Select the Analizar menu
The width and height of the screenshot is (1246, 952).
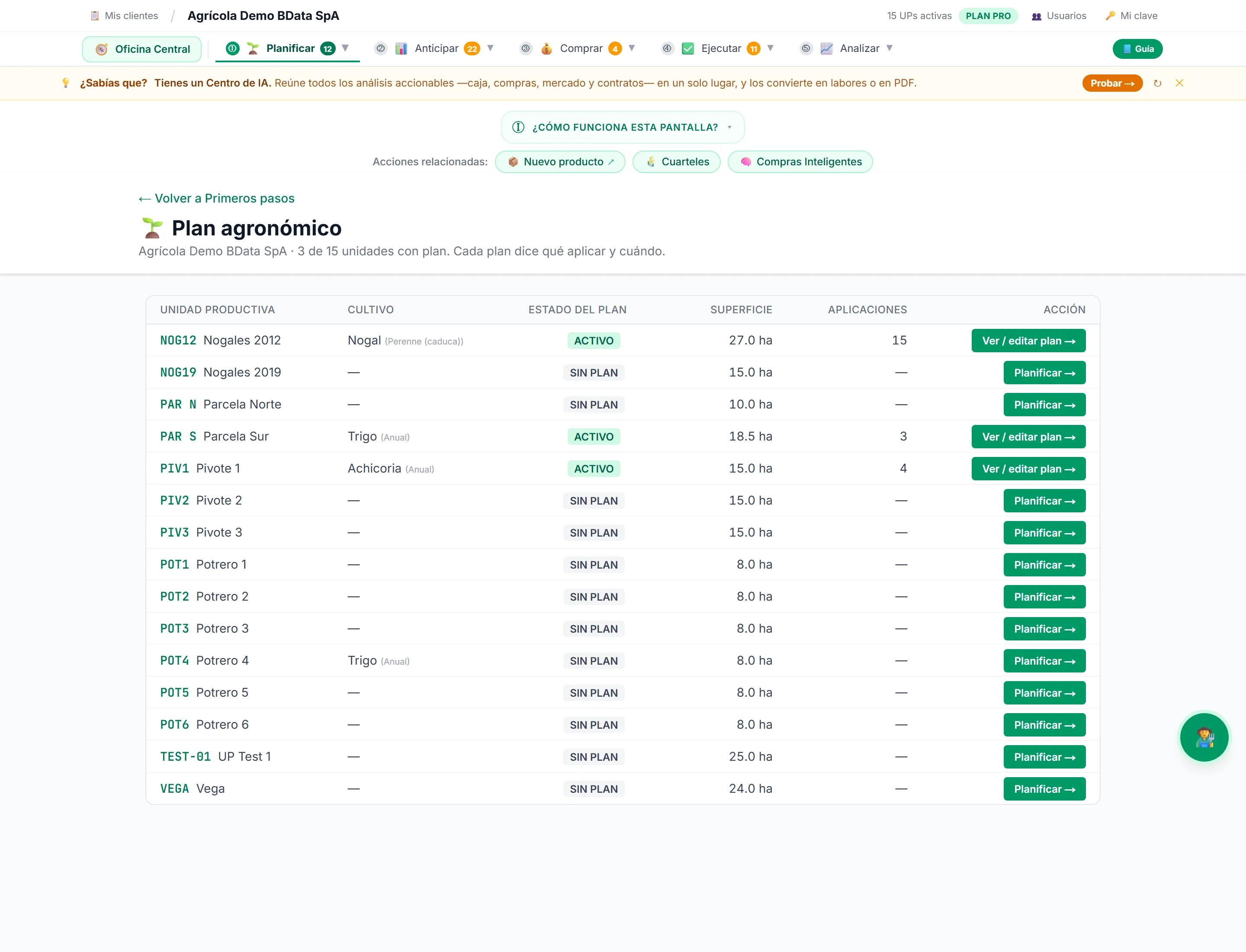click(847, 49)
